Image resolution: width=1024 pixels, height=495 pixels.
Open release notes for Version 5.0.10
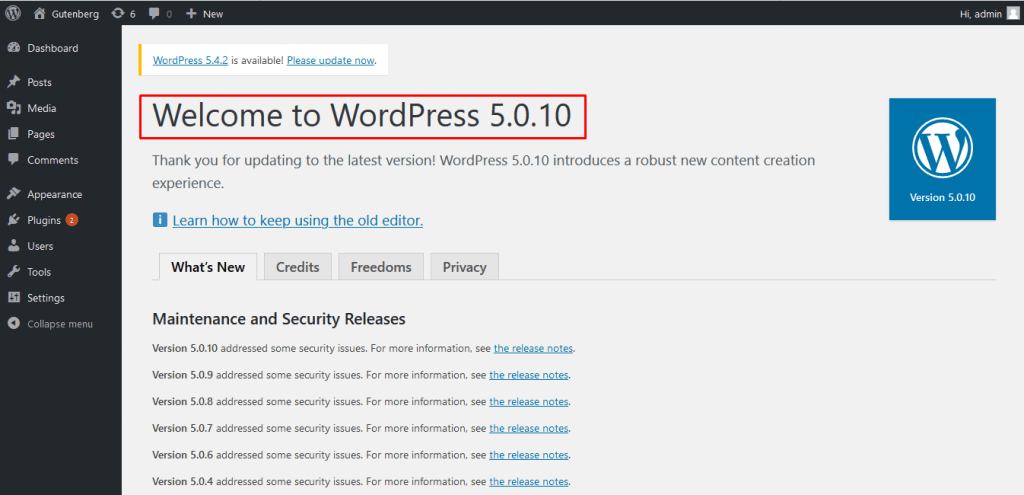tap(533, 348)
